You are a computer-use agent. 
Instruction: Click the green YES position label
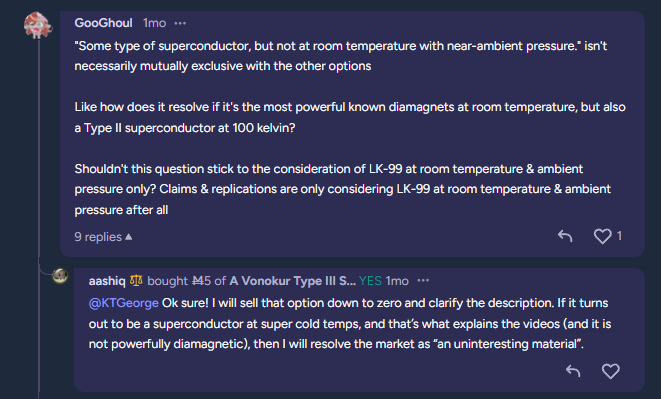coord(370,280)
